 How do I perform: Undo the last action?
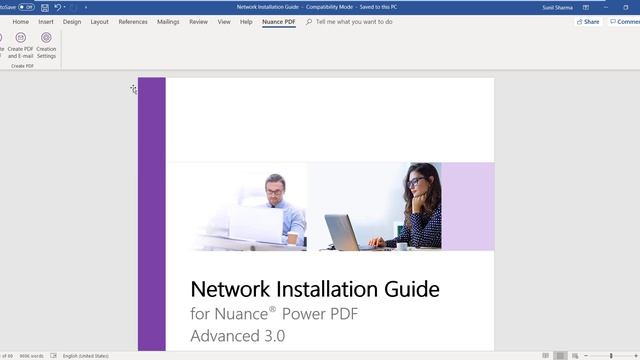(58, 7)
